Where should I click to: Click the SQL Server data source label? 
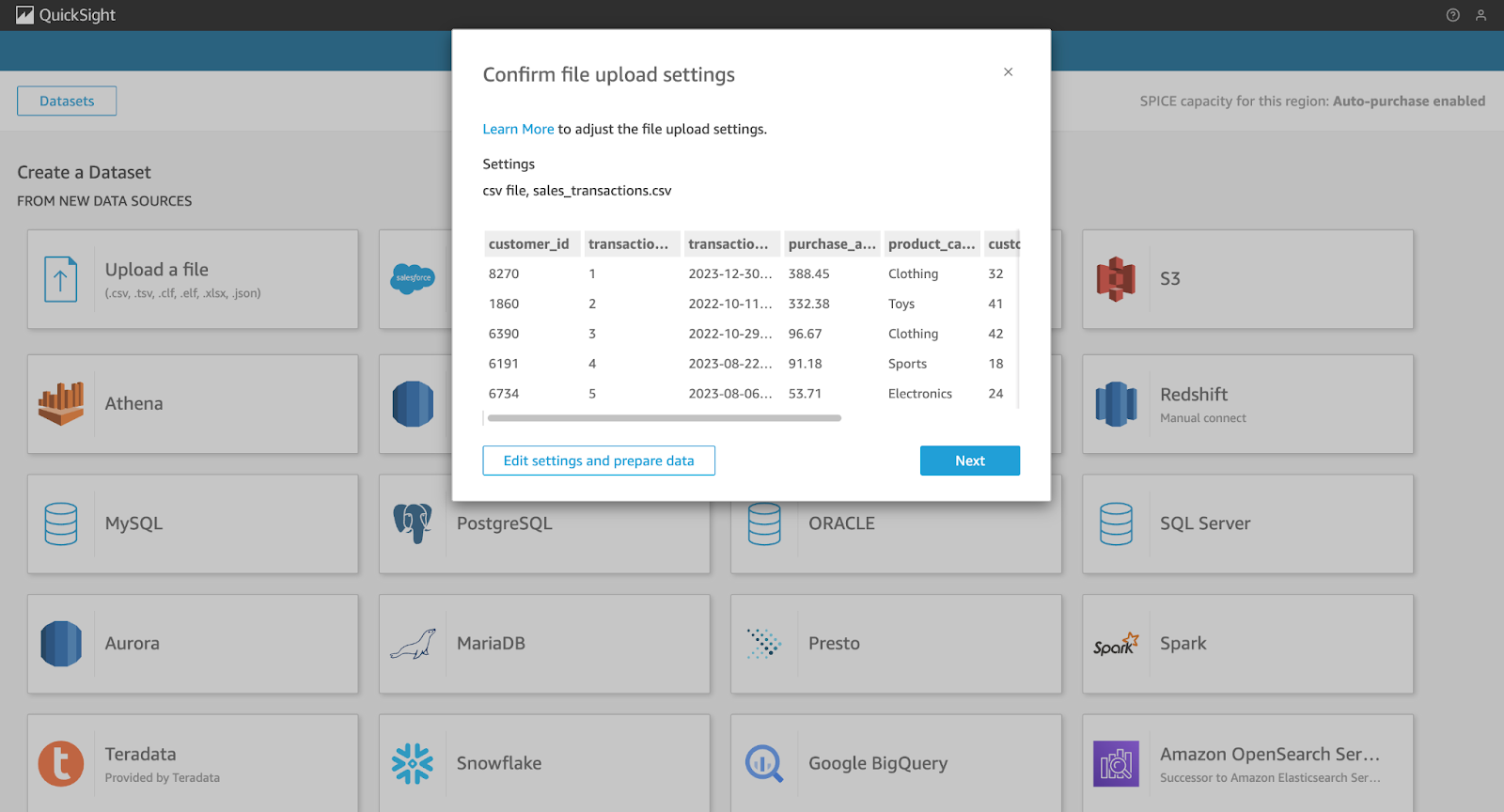(x=1205, y=524)
